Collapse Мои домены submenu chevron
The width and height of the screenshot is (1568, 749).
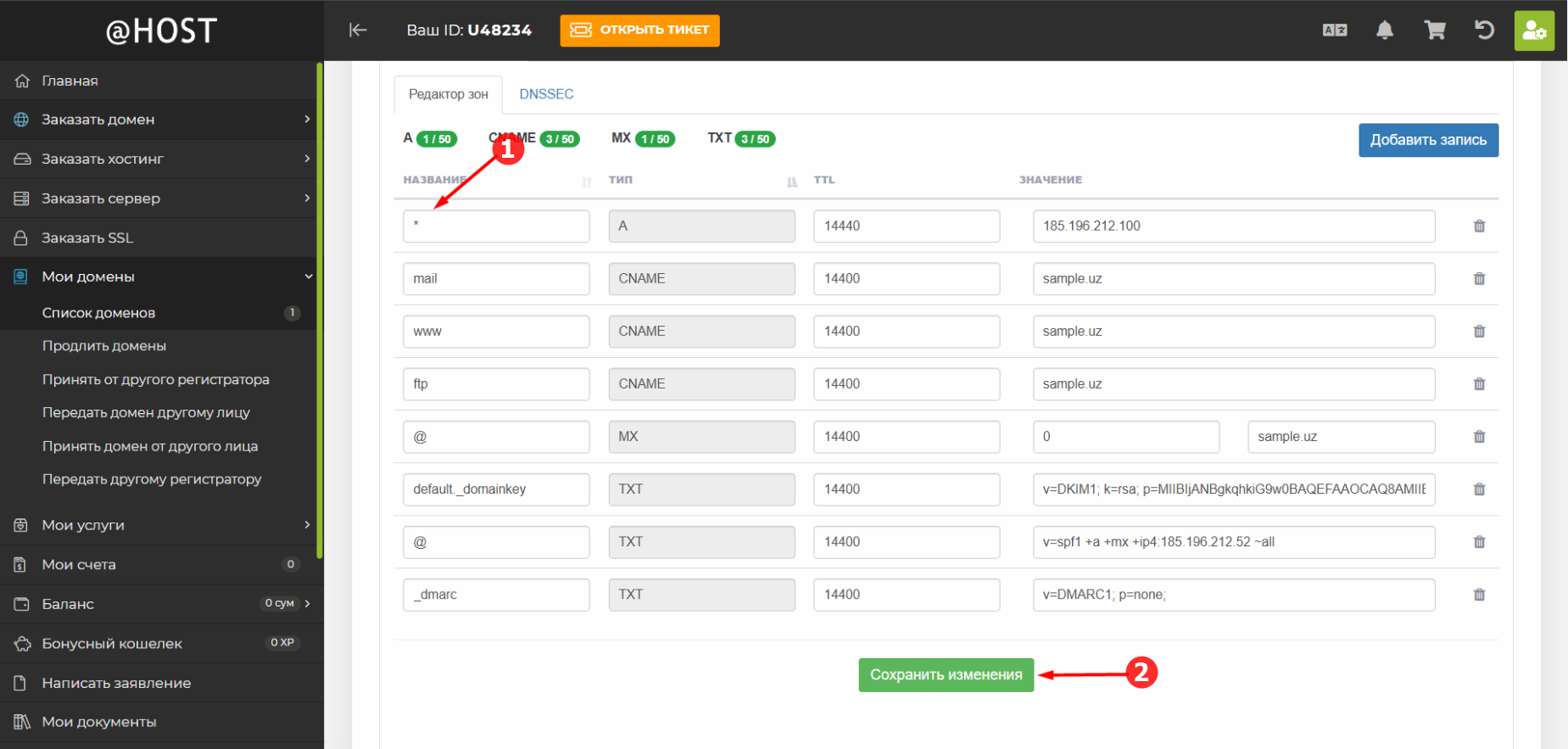[308, 277]
